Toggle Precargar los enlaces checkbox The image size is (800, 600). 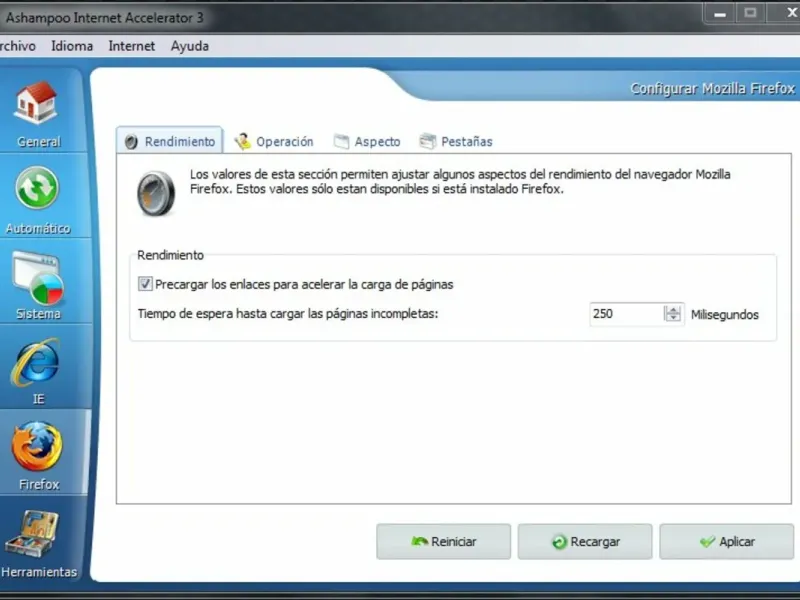(x=145, y=284)
